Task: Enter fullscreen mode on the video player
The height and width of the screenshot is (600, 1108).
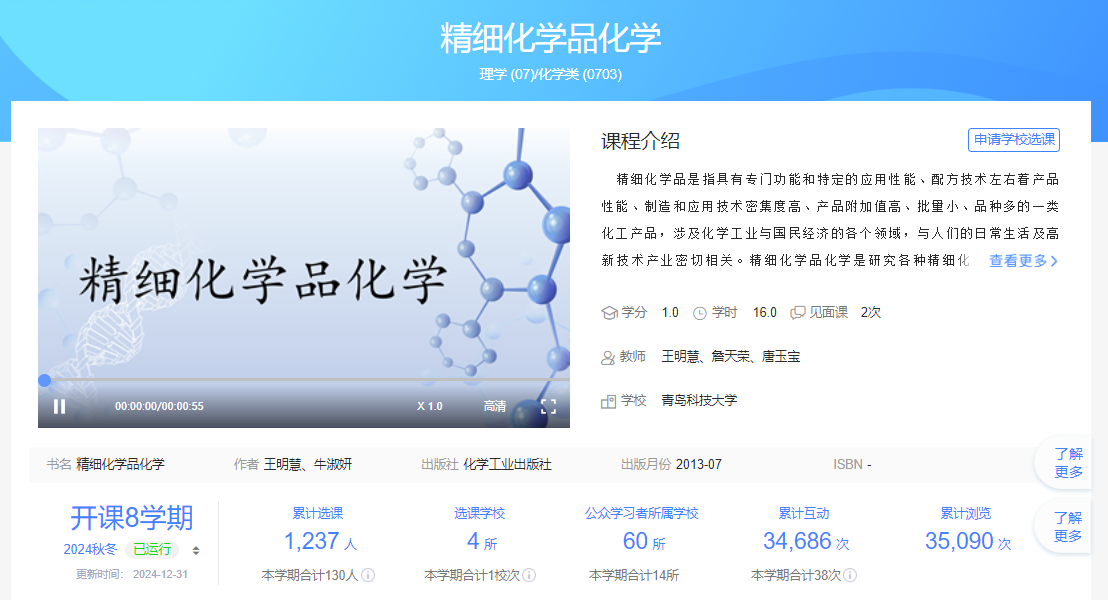Action: [548, 406]
